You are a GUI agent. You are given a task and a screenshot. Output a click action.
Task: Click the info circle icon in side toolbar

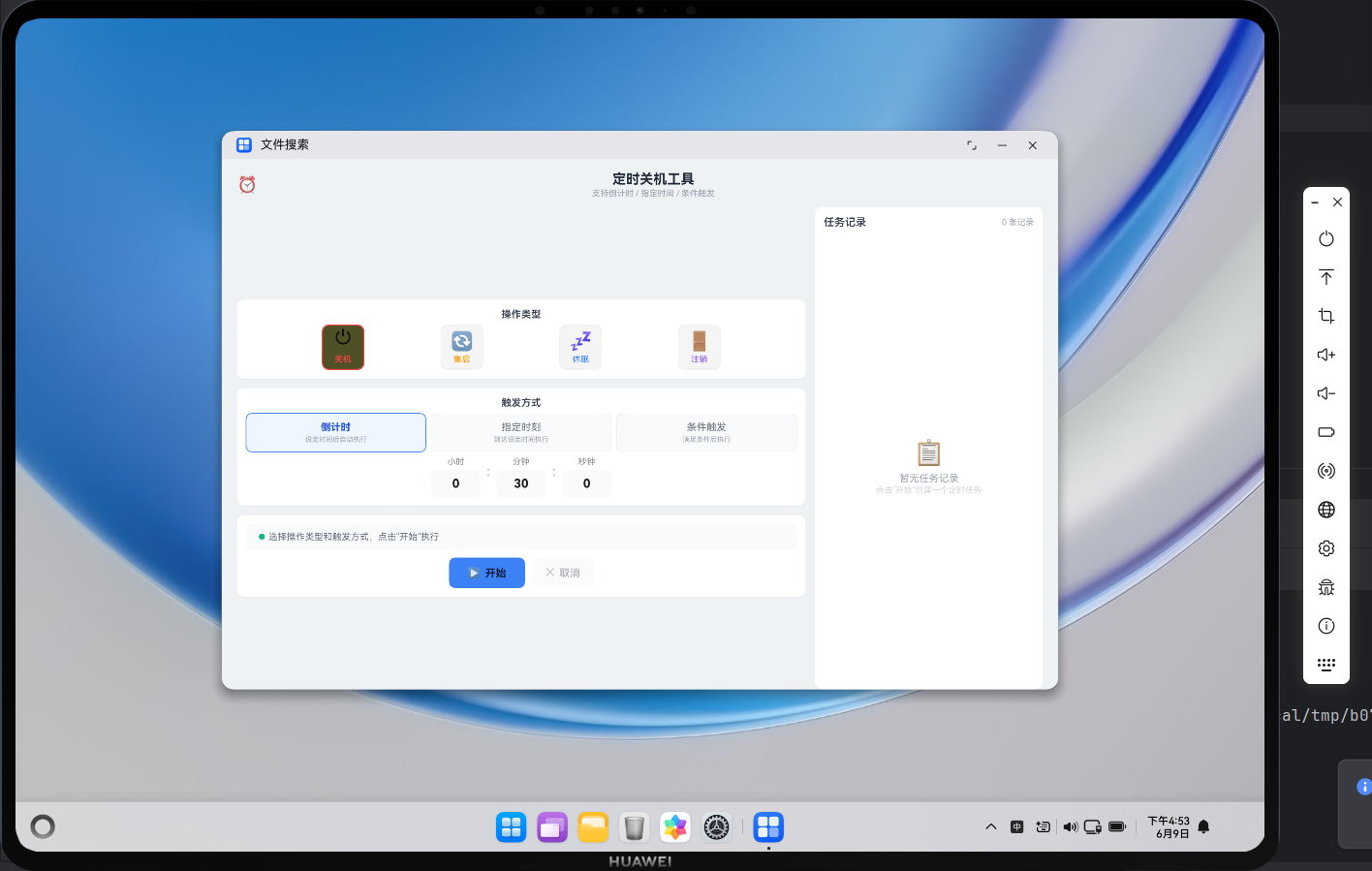click(x=1326, y=626)
